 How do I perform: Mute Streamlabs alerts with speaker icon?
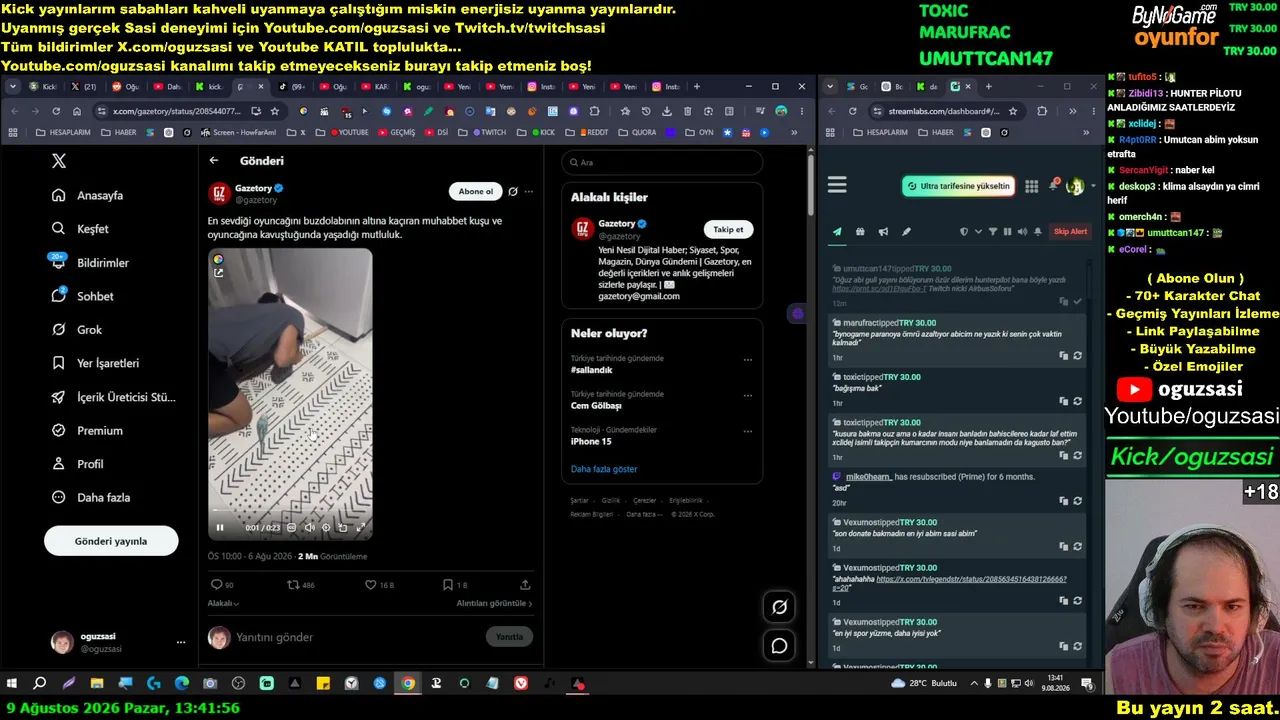click(1022, 232)
